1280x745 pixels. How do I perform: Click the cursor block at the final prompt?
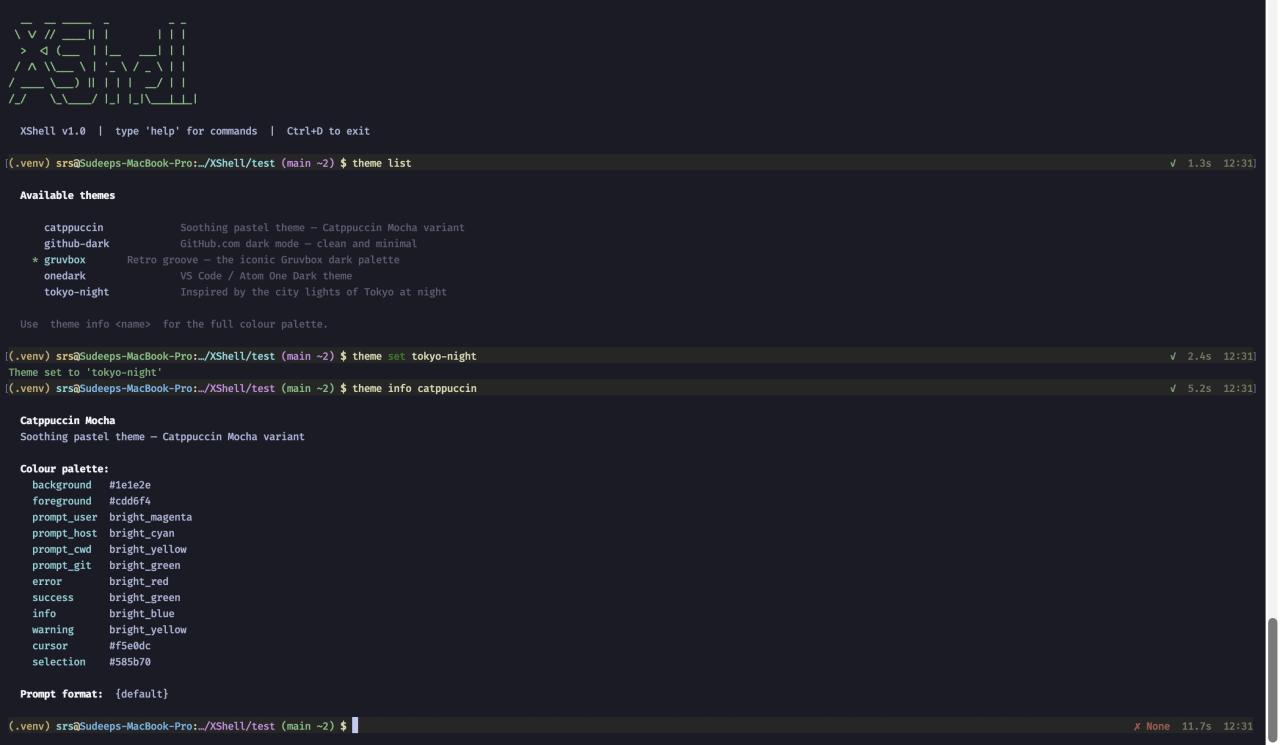(x=355, y=726)
